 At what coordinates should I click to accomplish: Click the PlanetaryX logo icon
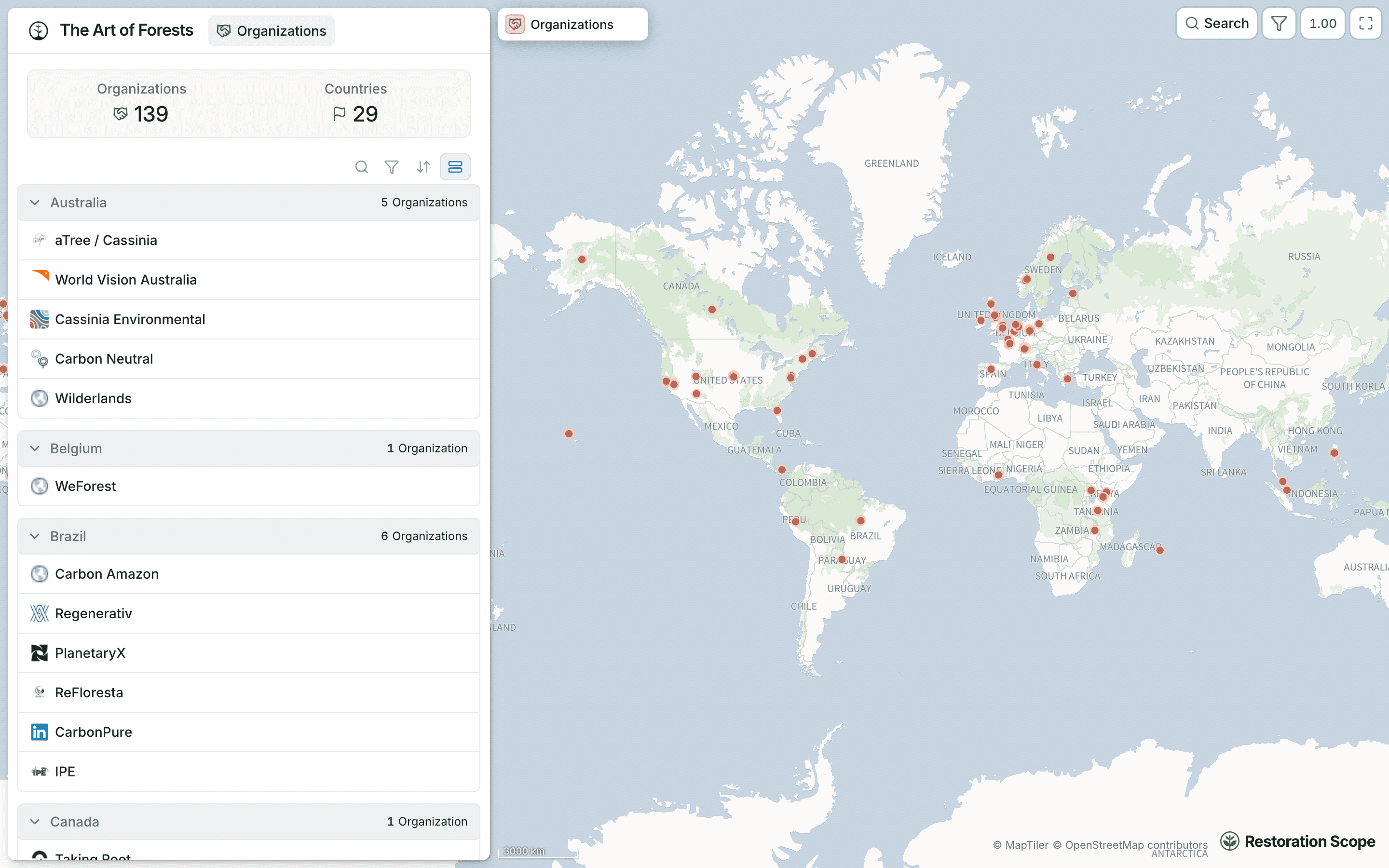tap(40, 653)
